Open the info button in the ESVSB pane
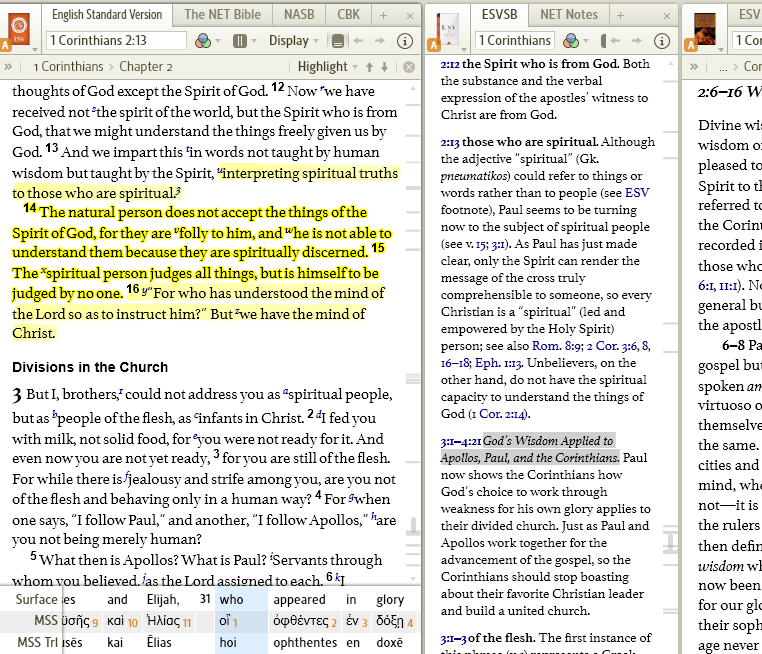This screenshot has width=762, height=654. tap(662, 41)
